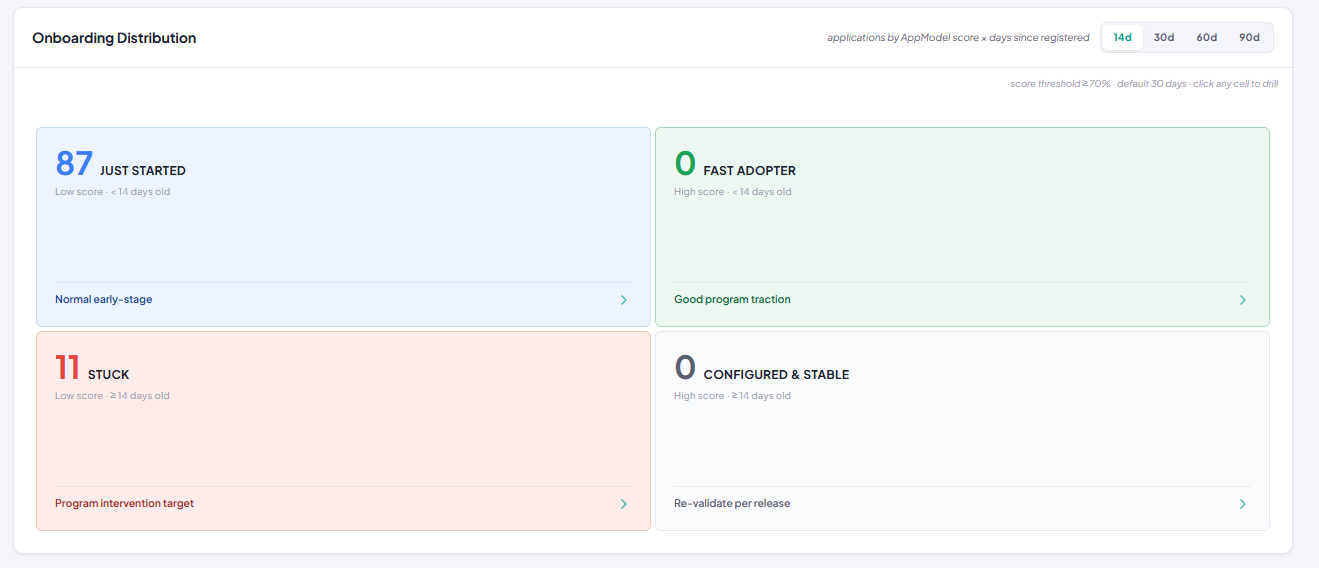Select the red Stuck cell

[343, 431]
